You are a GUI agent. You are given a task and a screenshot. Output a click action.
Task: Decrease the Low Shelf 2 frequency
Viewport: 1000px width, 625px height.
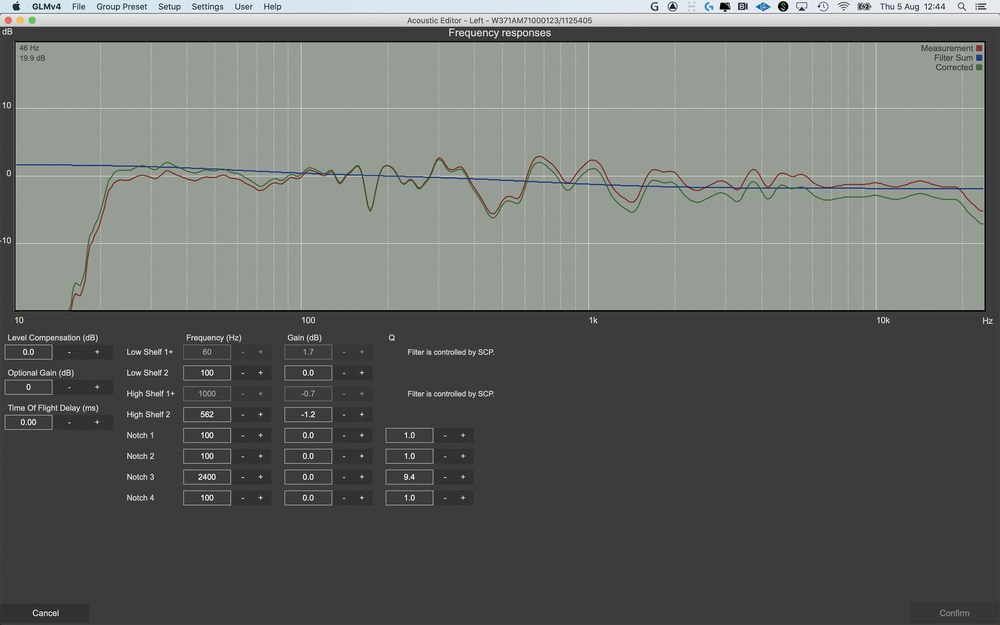(242, 373)
